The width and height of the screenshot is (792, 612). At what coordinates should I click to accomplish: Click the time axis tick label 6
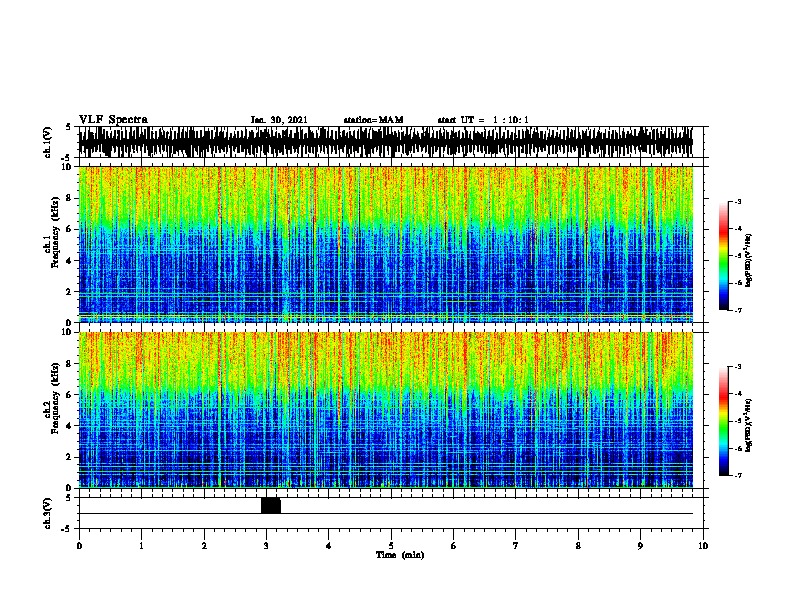pos(453,545)
